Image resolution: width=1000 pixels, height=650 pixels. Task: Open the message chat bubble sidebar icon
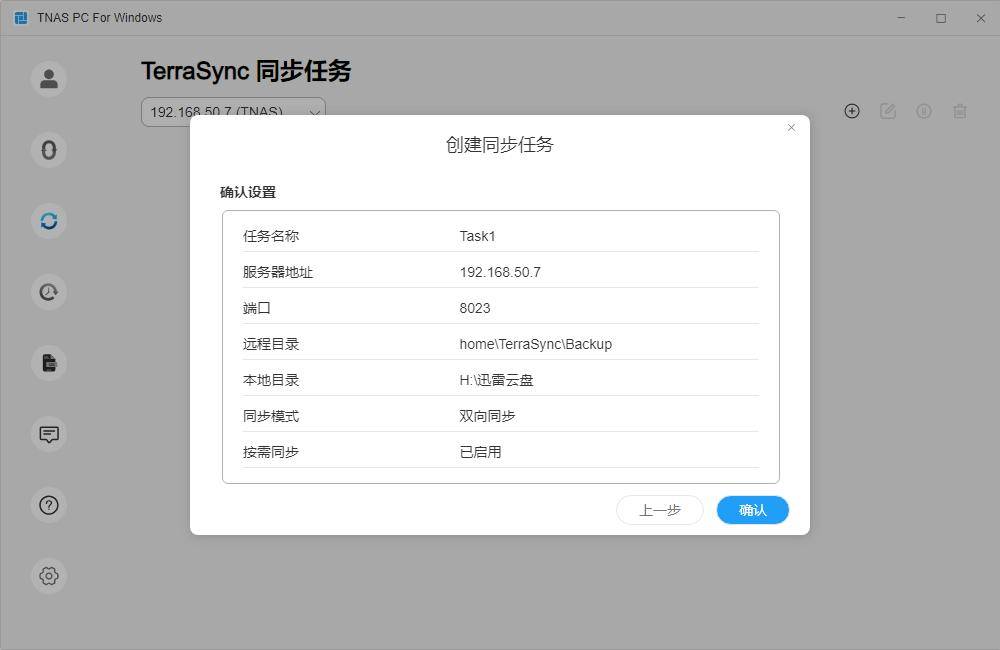[x=49, y=434]
